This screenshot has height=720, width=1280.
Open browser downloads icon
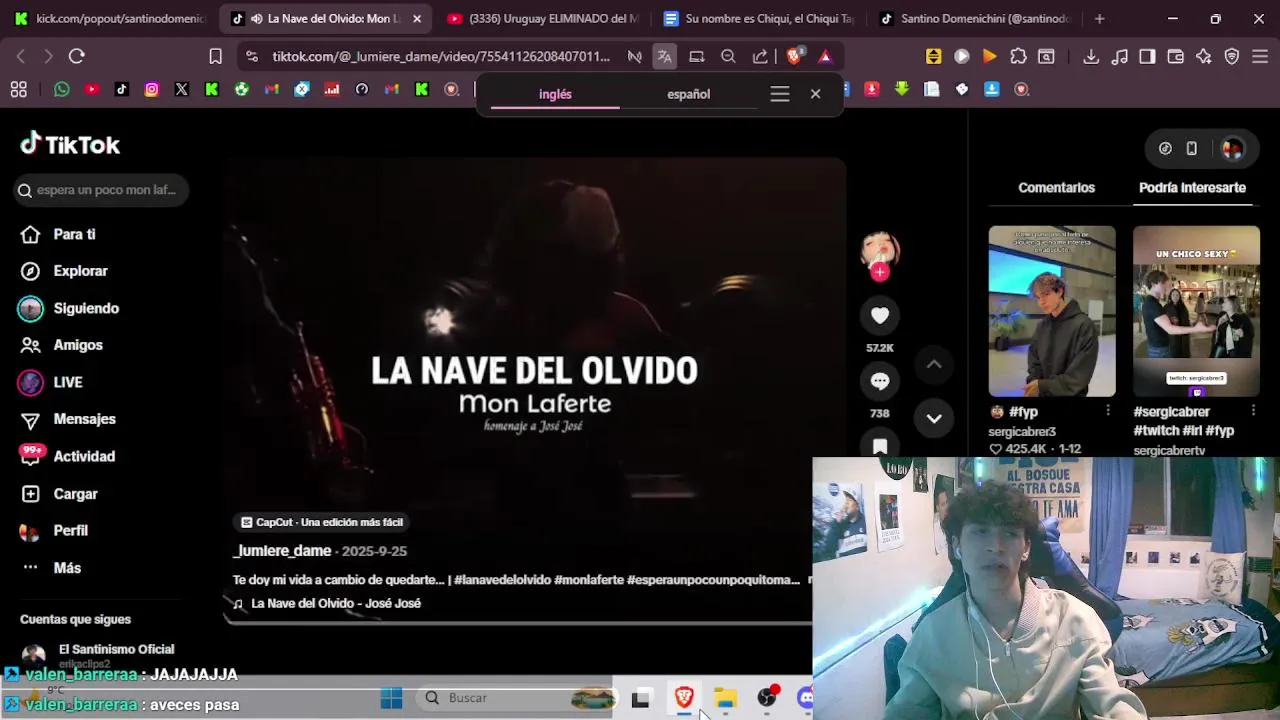click(1091, 56)
